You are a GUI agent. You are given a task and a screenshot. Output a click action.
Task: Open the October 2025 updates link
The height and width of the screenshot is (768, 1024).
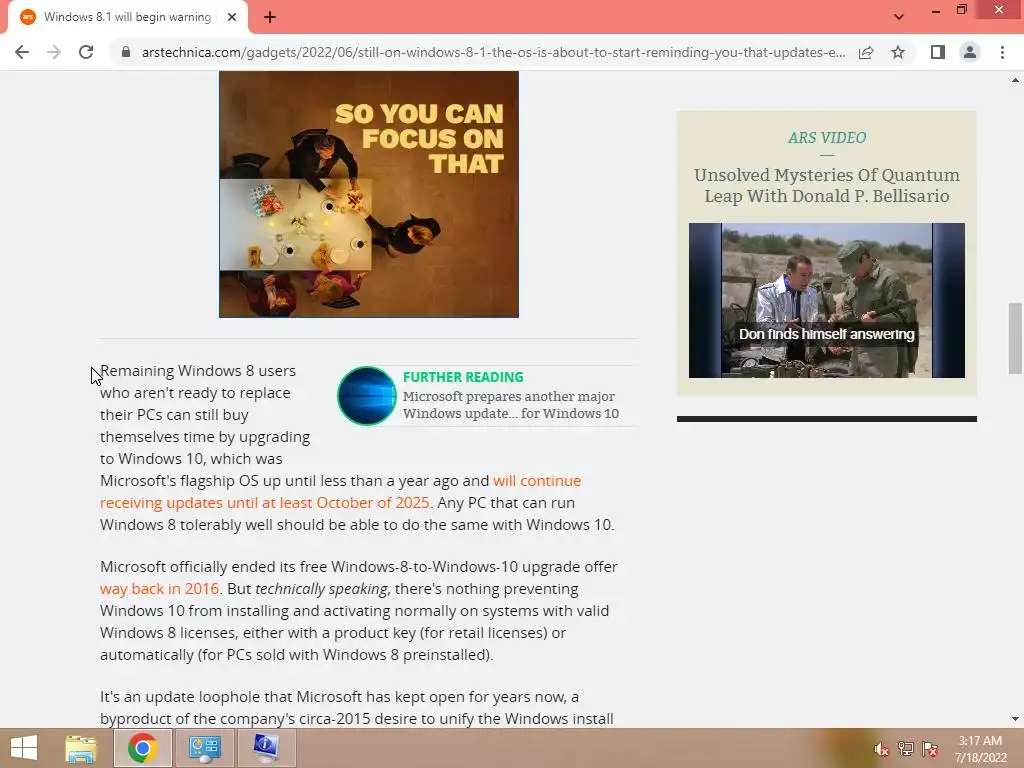[x=340, y=492]
